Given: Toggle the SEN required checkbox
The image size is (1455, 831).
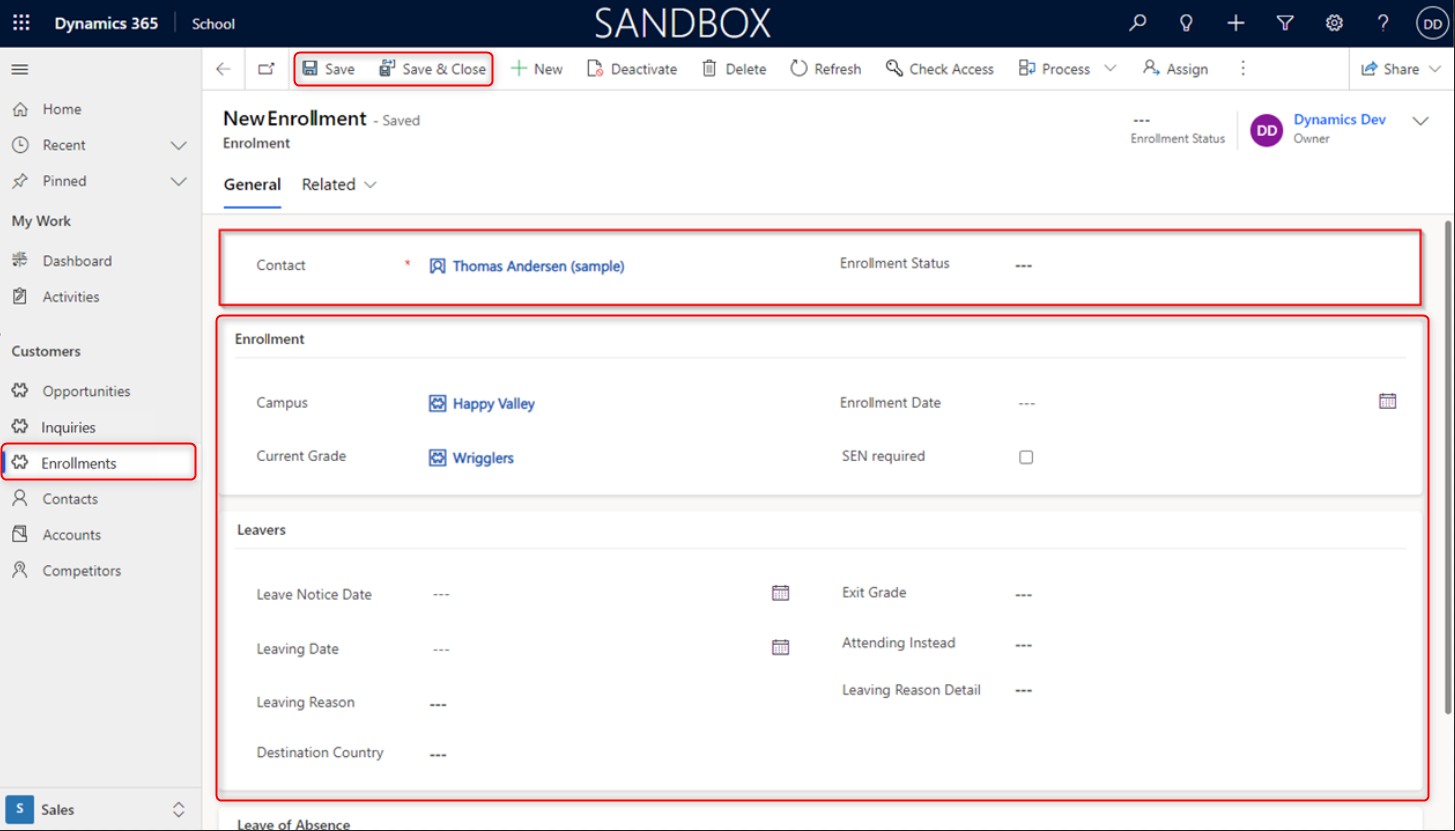Looking at the screenshot, I should point(1026,457).
